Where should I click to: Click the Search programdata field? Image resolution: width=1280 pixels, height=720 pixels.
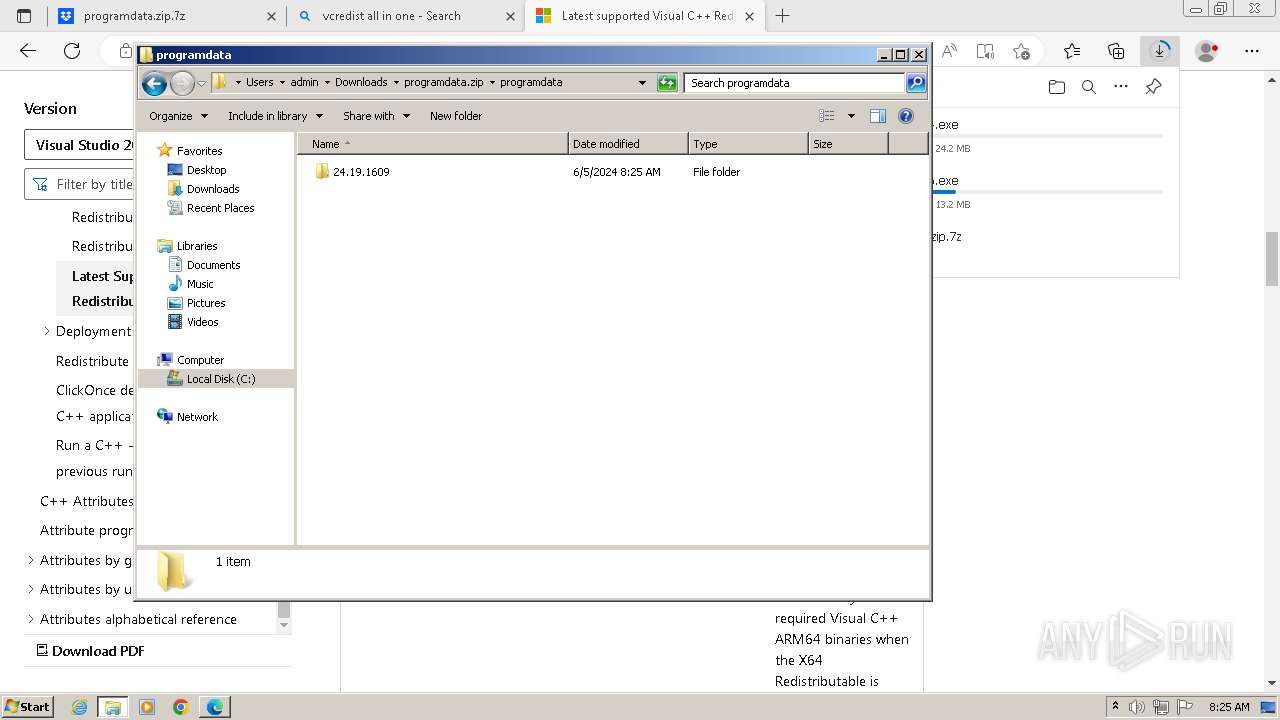pos(795,83)
